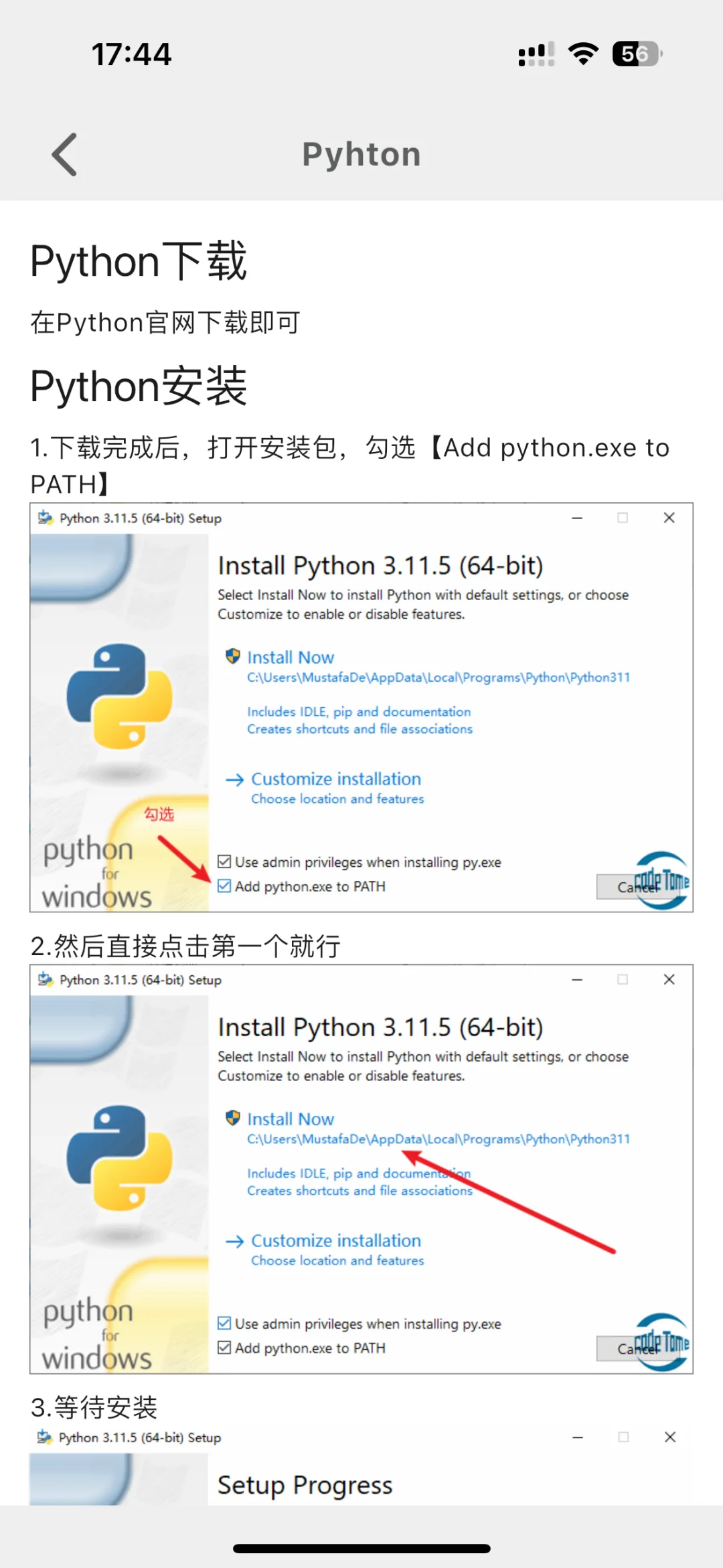Tap step 1 instruction about Add python.exe to PATH
723x1568 pixels.
click(x=350, y=465)
